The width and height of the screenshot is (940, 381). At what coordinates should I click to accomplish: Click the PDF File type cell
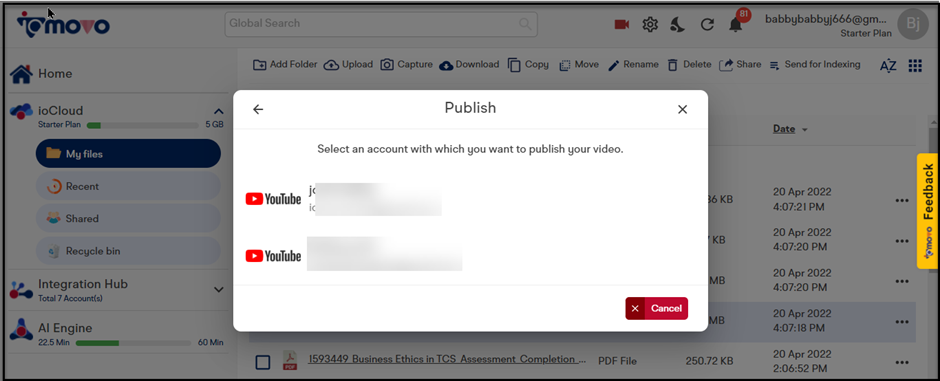617,361
